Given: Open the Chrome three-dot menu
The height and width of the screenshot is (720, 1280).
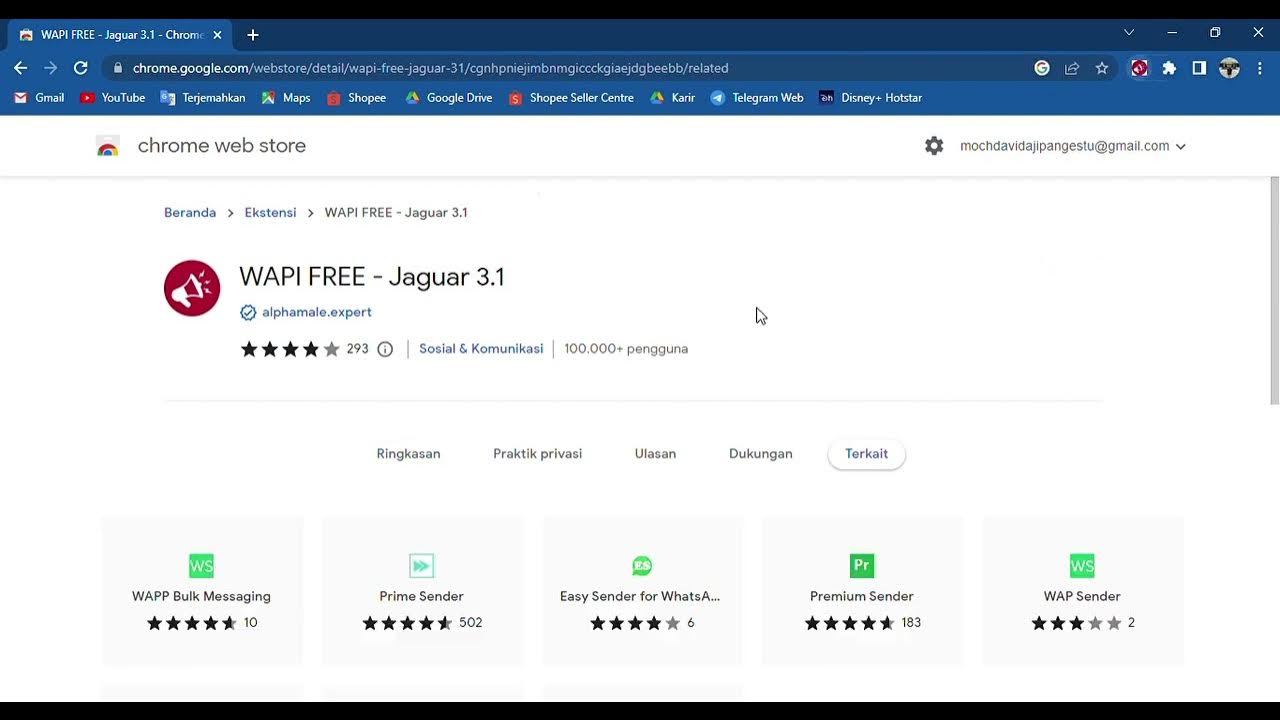Looking at the screenshot, I should 1259,68.
